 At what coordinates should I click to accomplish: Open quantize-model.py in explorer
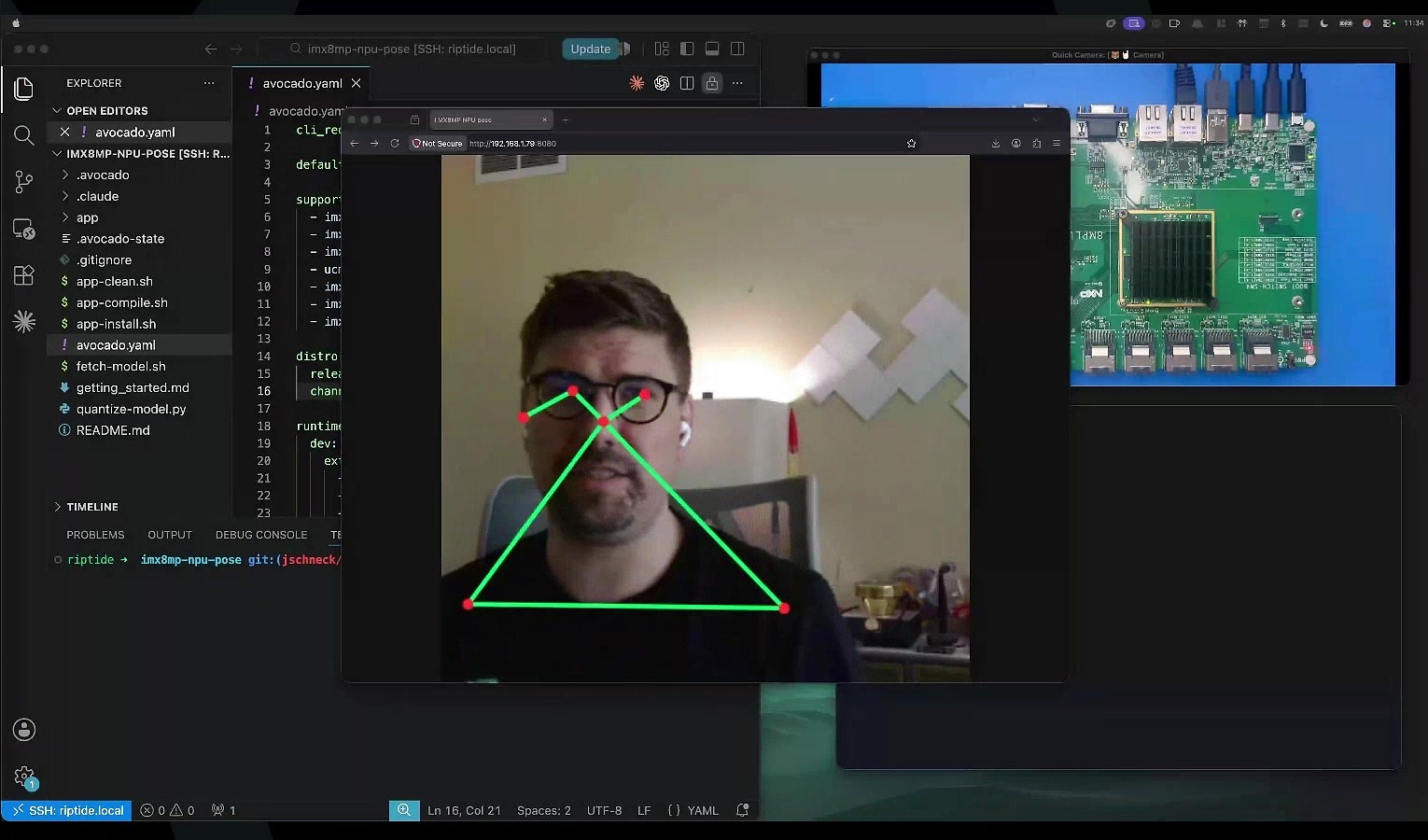click(132, 409)
